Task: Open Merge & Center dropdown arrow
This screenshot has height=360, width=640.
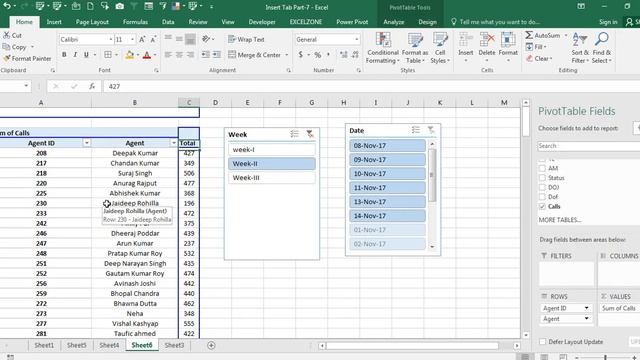Action: [287, 55]
